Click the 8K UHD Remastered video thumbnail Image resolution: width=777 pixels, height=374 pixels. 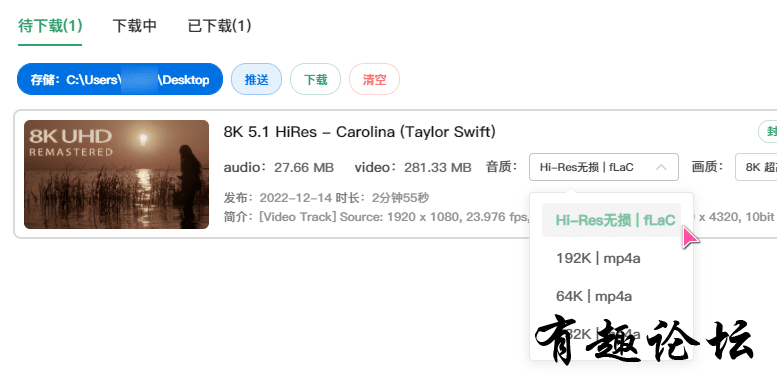click(116, 174)
